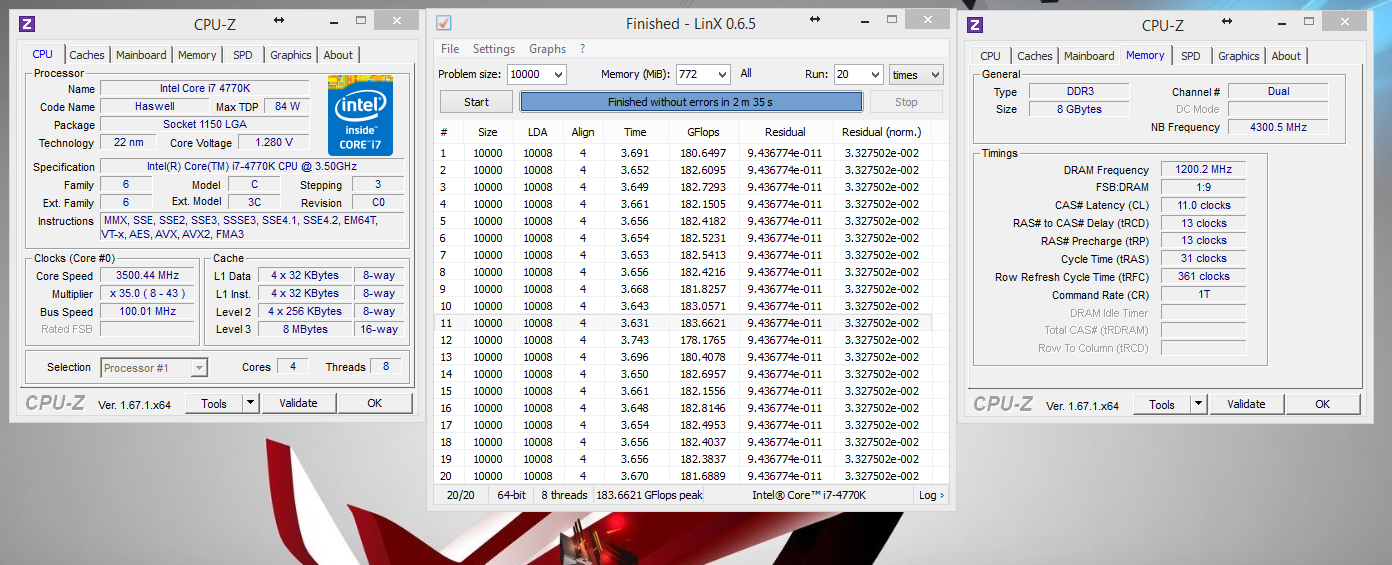The height and width of the screenshot is (565, 1392).
Task: Click Validate in CPU-Z memory timings window
Action: pos(1246,404)
